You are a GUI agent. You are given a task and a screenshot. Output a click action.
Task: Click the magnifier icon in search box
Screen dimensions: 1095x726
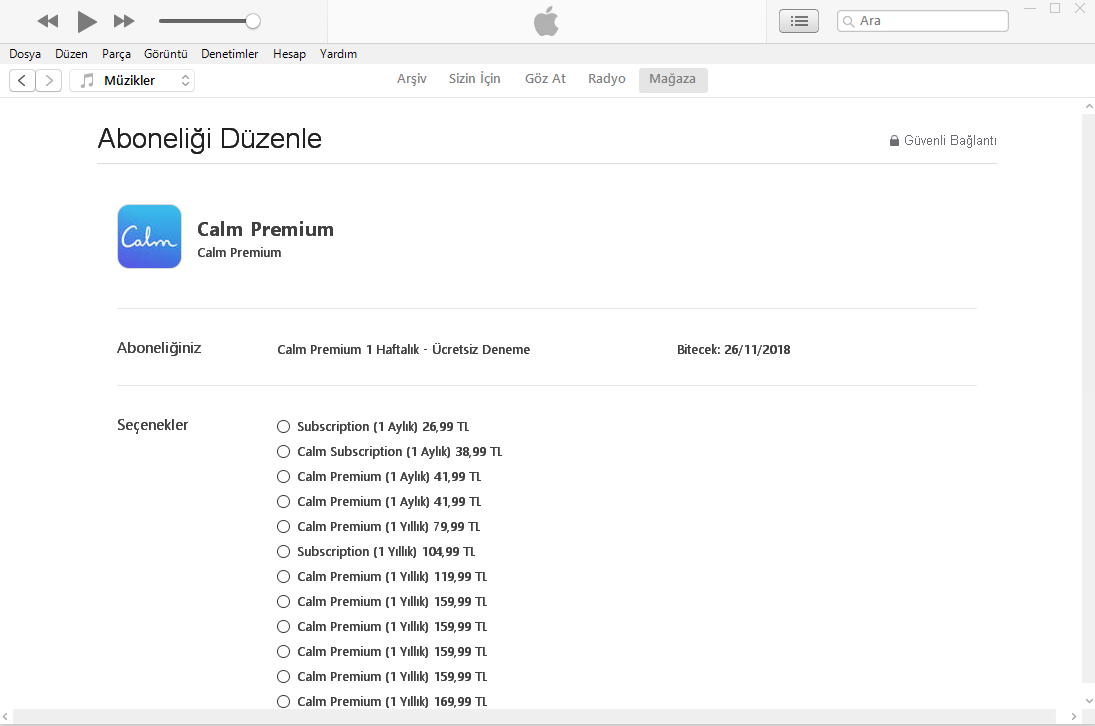848,21
